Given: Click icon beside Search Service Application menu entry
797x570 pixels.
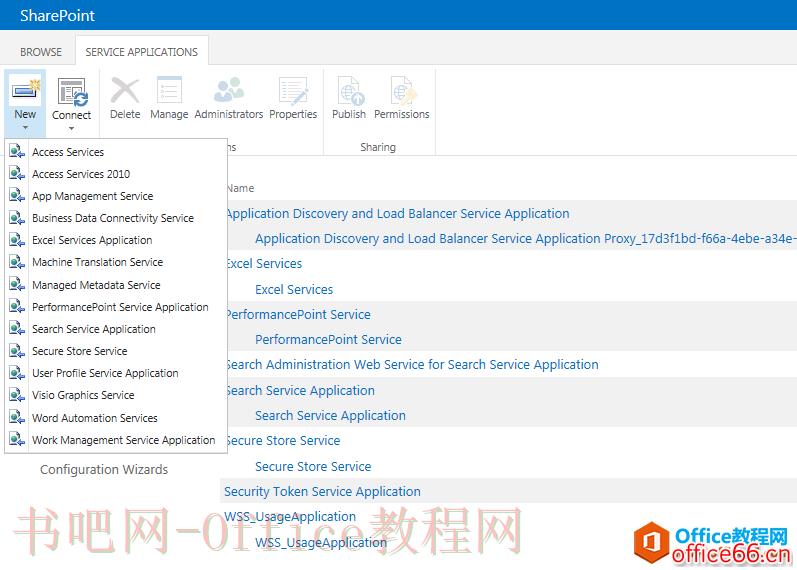Looking at the screenshot, I should tap(17, 328).
